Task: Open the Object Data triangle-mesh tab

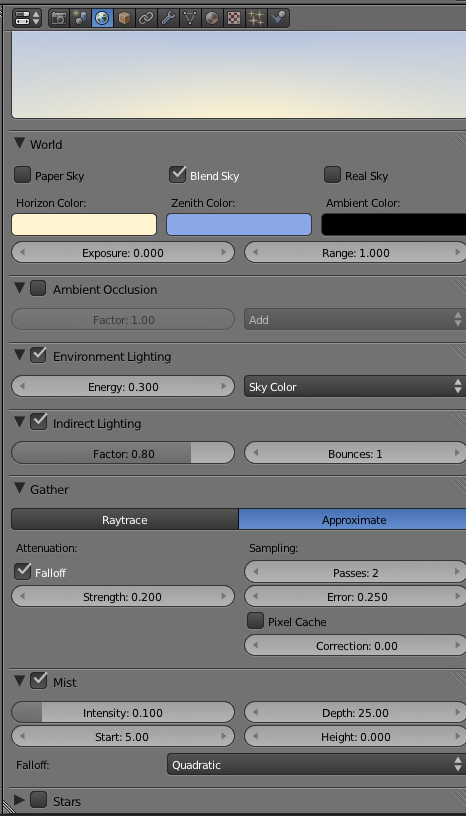Action: click(190, 18)
